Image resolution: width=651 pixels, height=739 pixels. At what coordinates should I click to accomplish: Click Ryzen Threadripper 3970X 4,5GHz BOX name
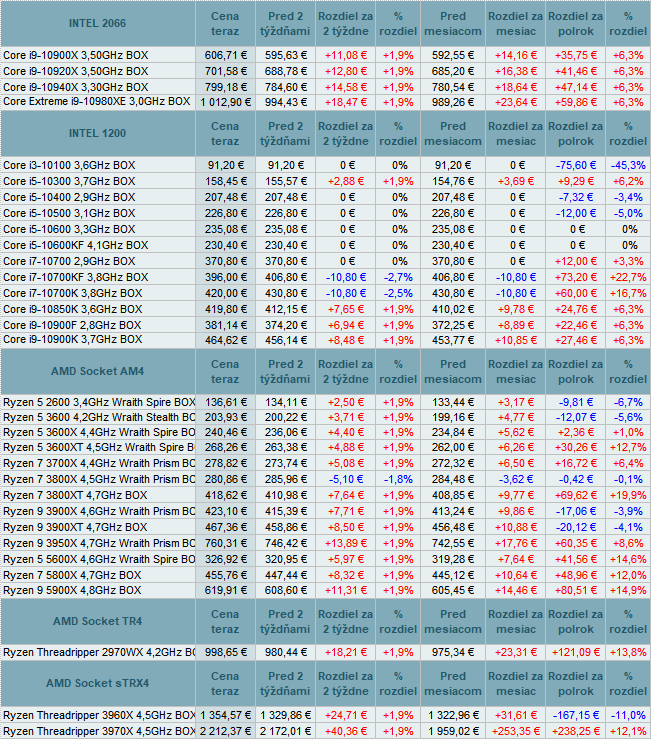pos(99,731)
